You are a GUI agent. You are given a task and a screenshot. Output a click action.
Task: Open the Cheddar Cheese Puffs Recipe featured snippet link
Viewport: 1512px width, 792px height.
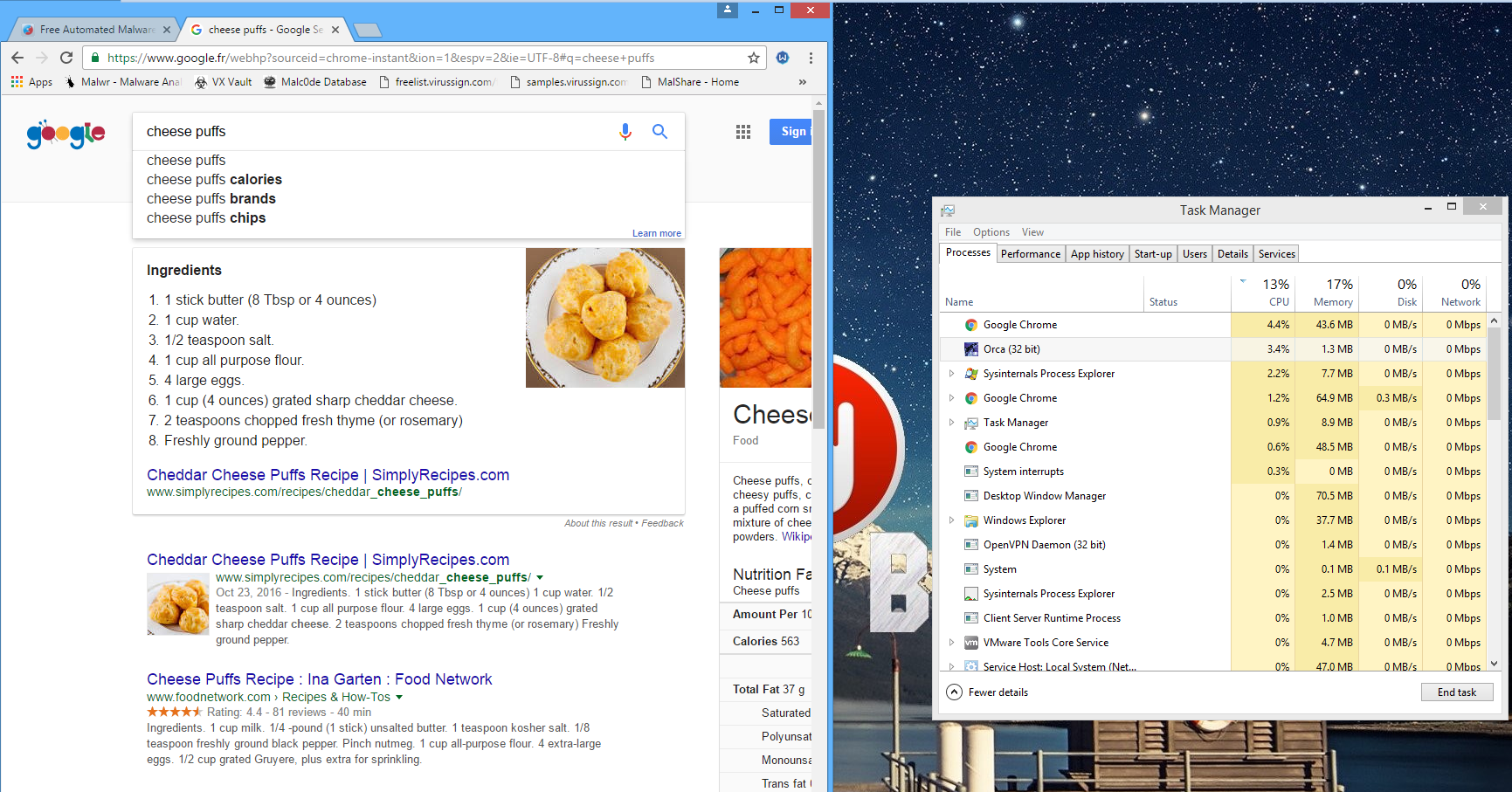(x=328, y=475)
